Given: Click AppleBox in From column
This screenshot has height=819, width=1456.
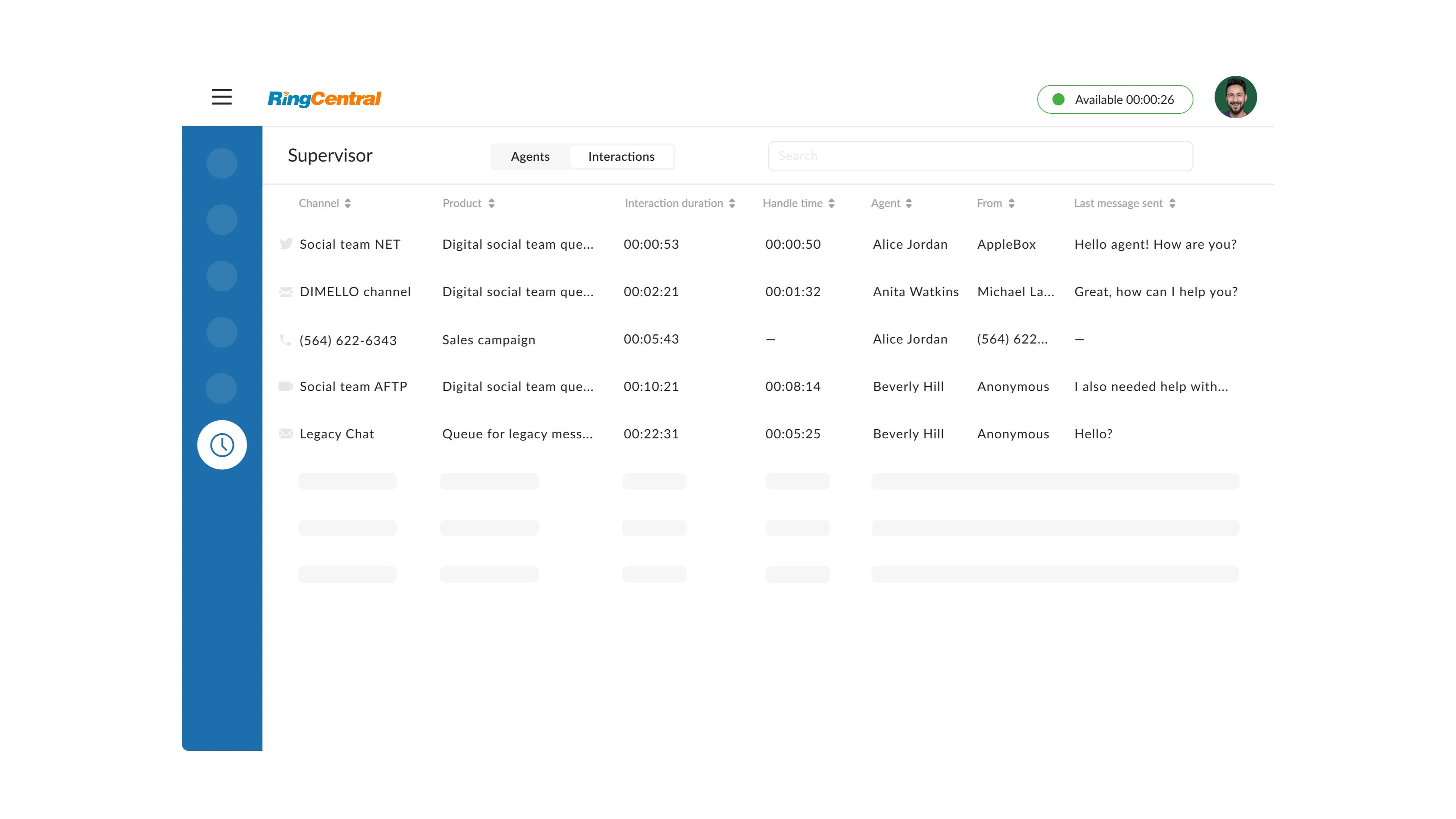Looking at the screenshot, I should pos(1006,244).
